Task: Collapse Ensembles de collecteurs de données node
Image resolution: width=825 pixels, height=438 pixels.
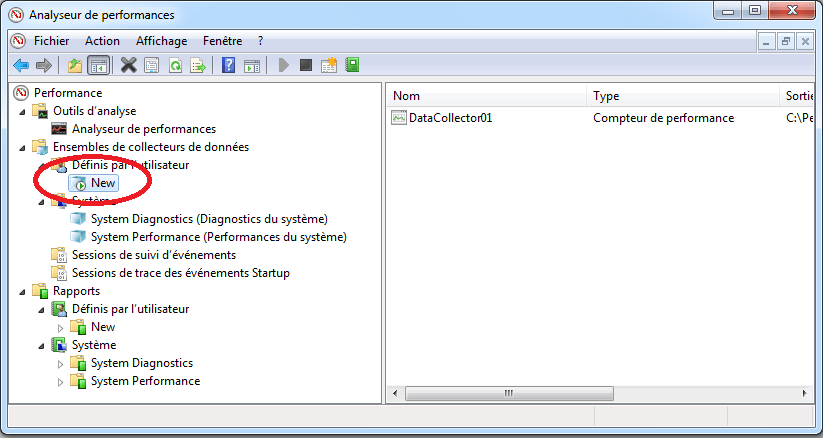Action: [x=23, y=147]
